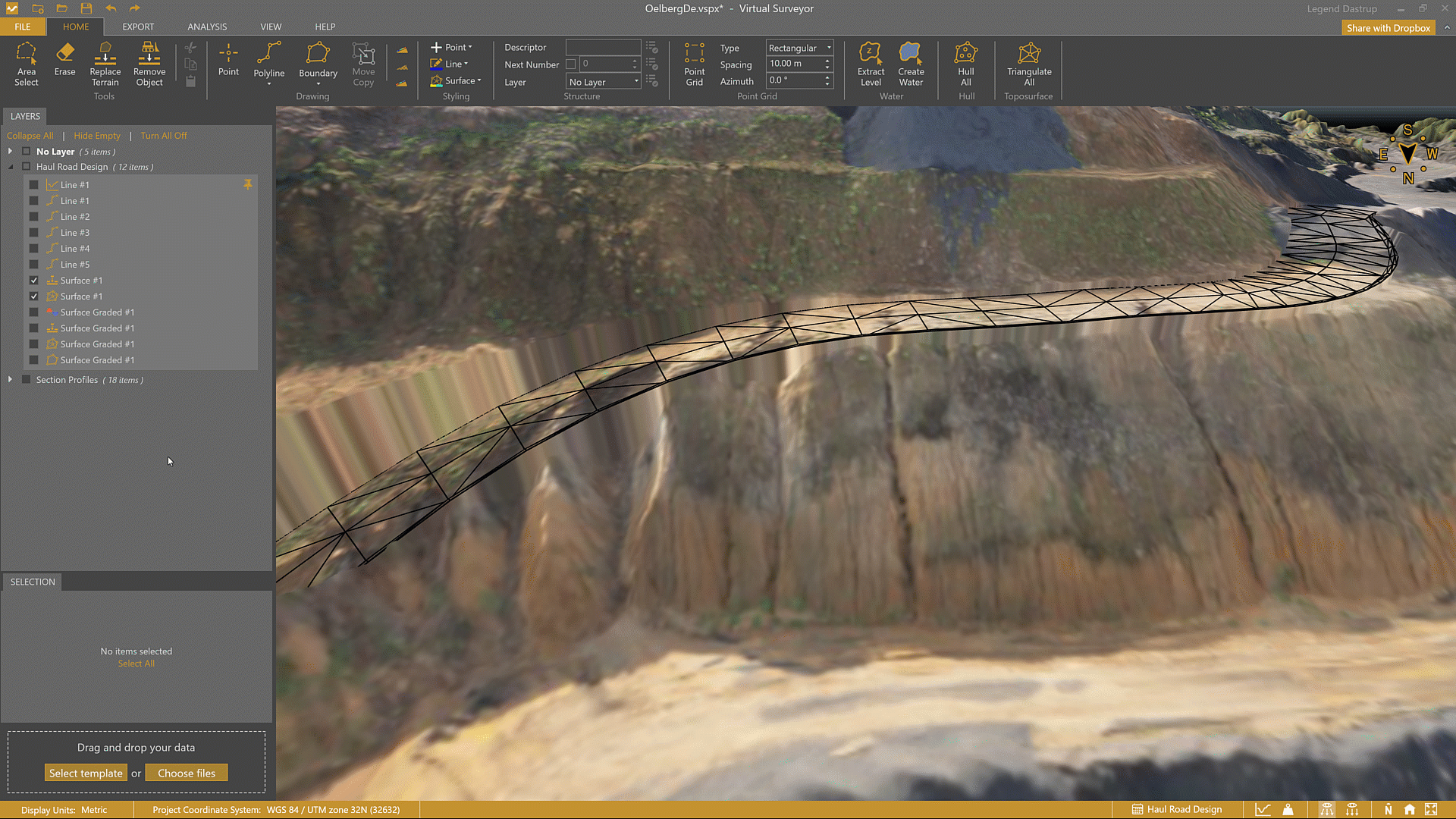Toggle the Next Number checkbox
Image resolution: width=1456 pixels, height=819 pixels.
click(x=571, y=64)
